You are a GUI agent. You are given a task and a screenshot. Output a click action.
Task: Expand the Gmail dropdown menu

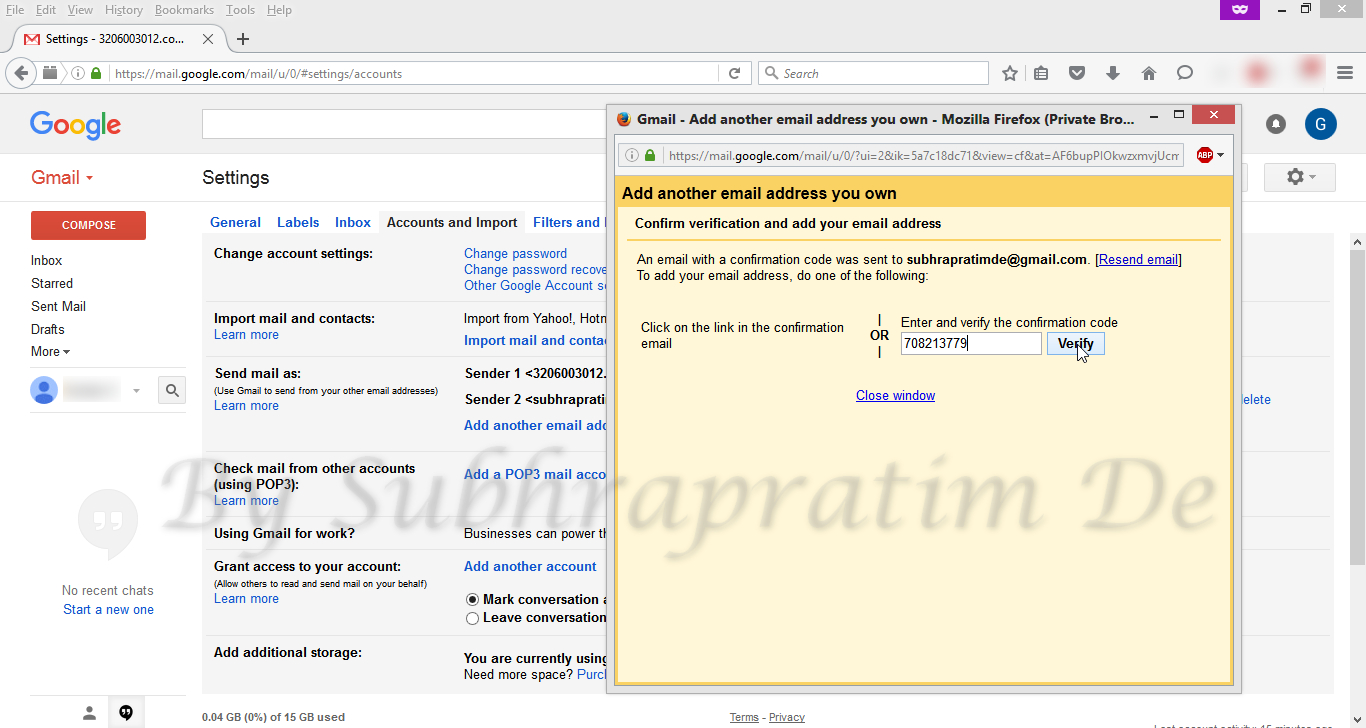click(62, 178)
